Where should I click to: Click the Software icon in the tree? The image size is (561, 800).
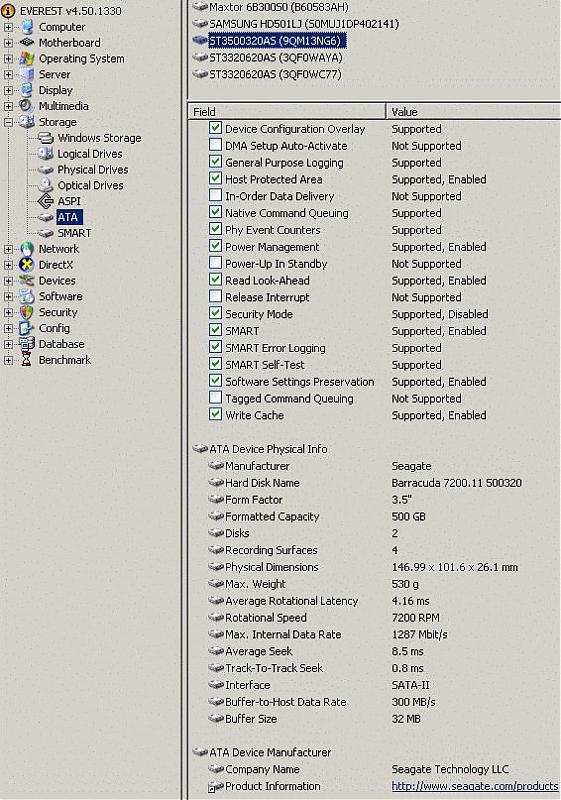point(27,296)
